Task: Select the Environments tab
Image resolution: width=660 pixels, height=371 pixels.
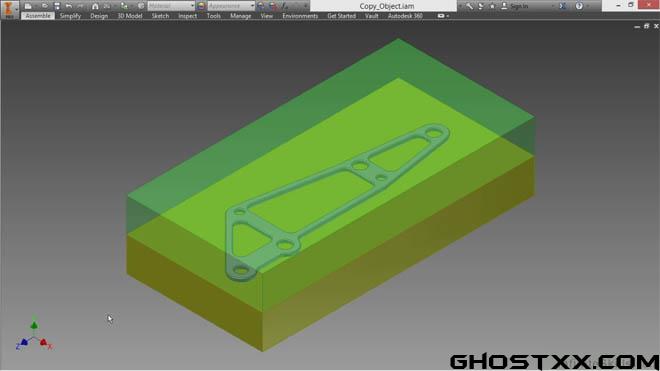Action: [x=300, y=16]
